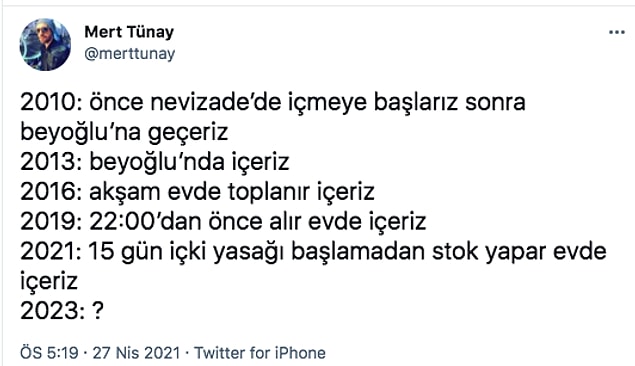The height and width of the screenshot is (366, 635).
Task: Select the 2013 beyoğlu'nda içeriz line
Action: tap(155, 162)
